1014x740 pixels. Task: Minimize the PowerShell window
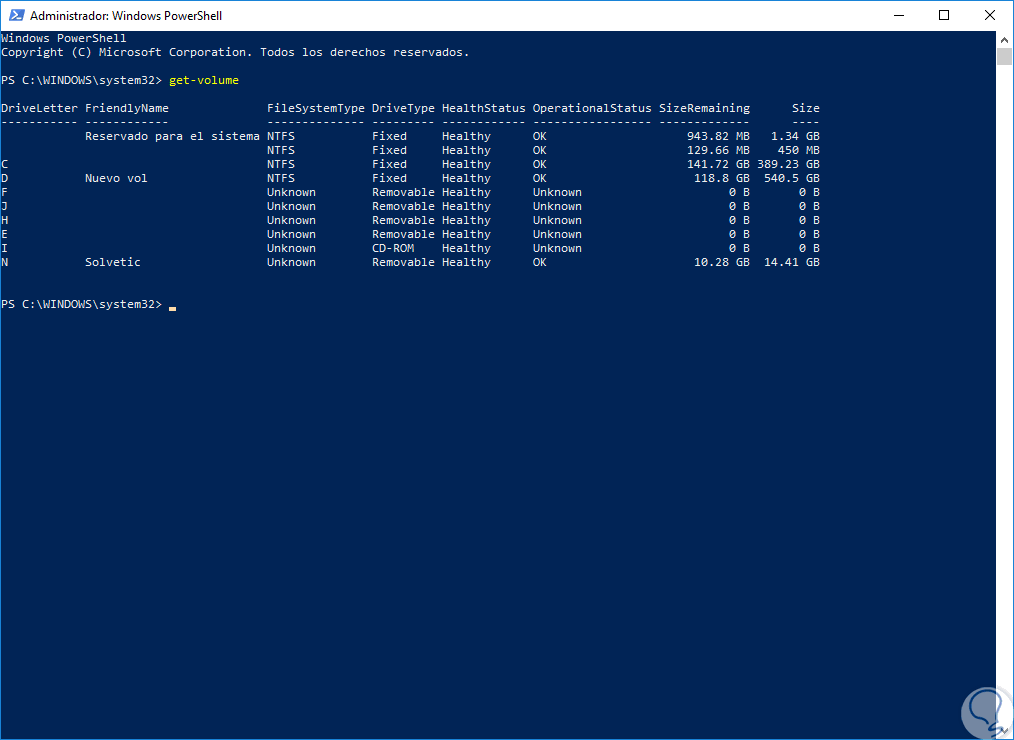tap(896, 16)
